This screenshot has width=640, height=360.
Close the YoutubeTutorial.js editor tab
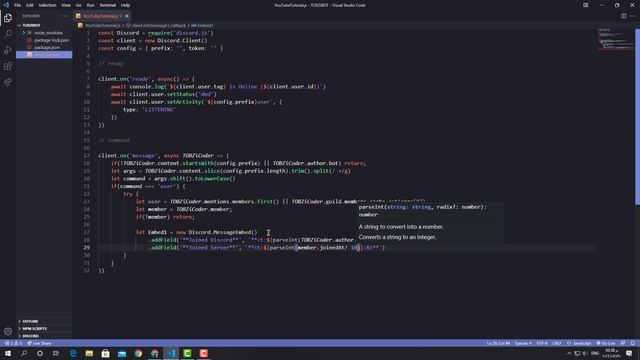coord(127,16)
